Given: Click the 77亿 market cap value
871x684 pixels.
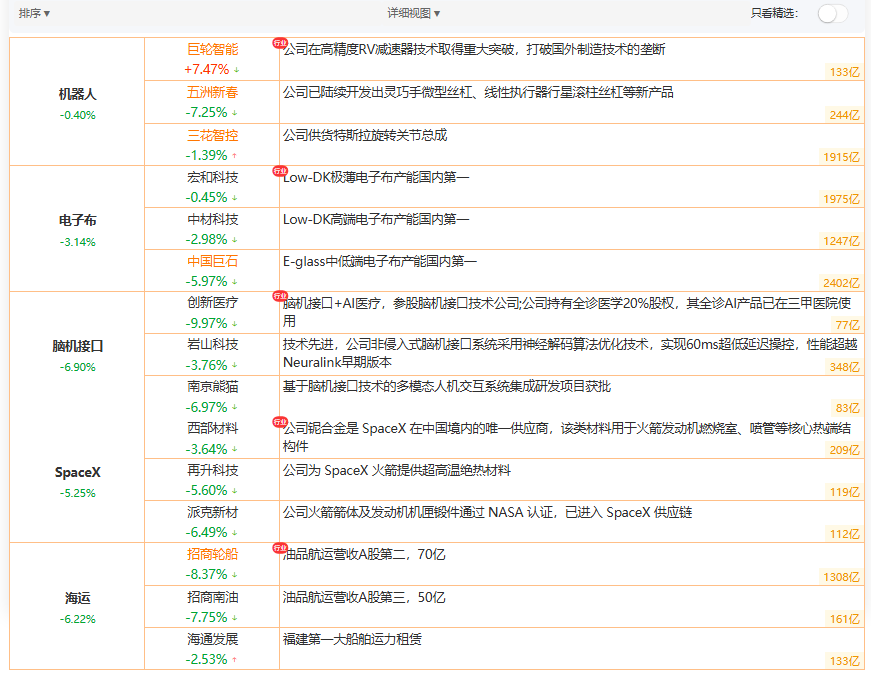Looking at the screenshot, I should pyautogui.click(x=848, y=324).
